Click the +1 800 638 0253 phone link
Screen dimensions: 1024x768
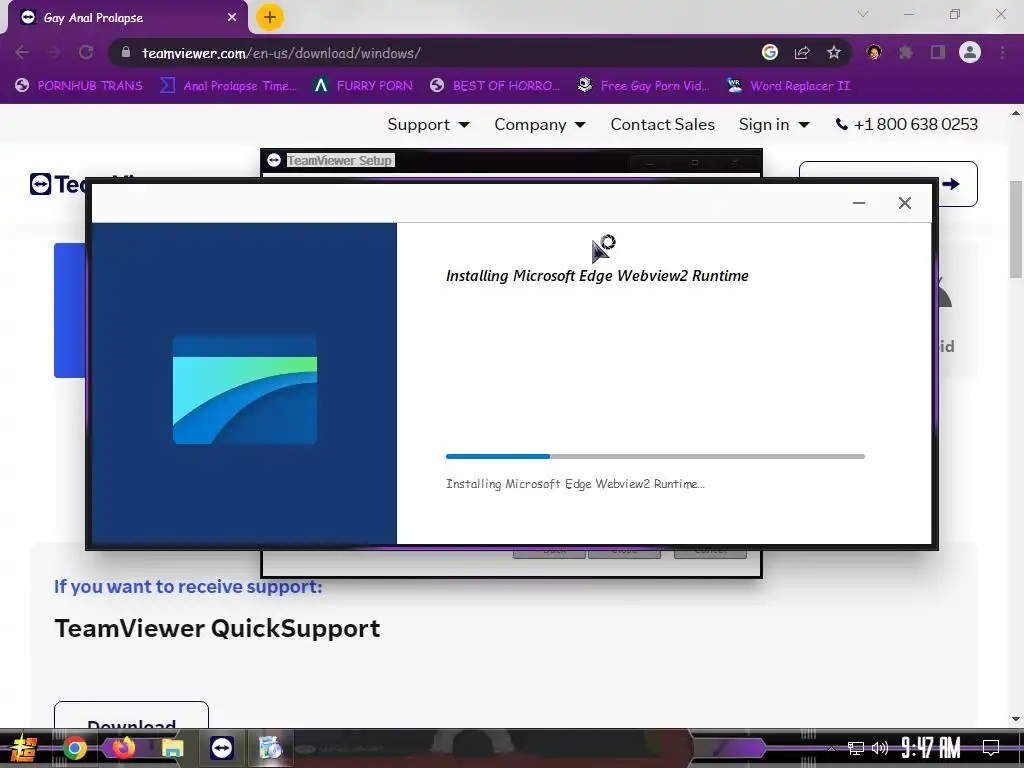(906, 124)
